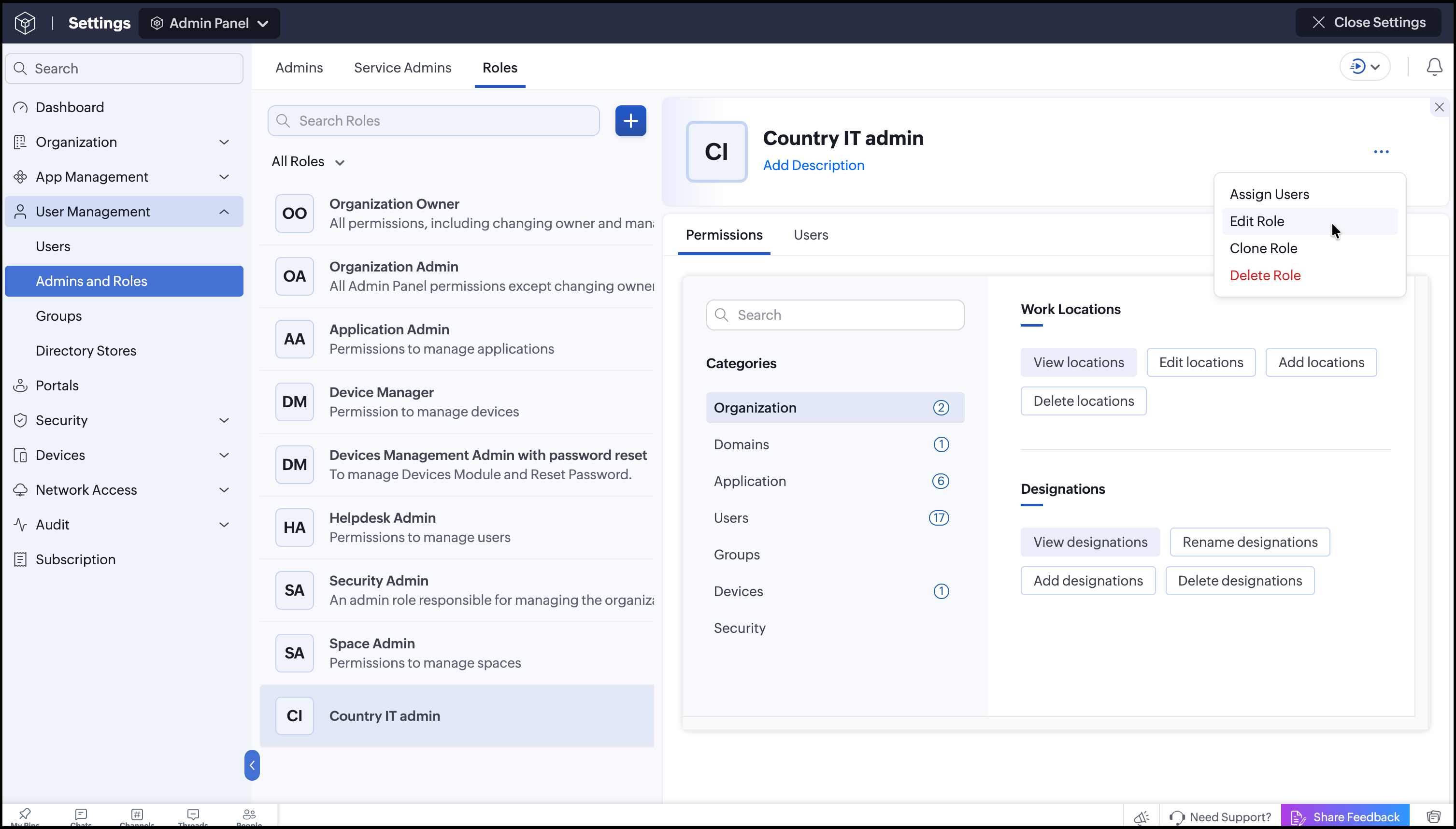Toggle the View designations permission

point(1090,542)
